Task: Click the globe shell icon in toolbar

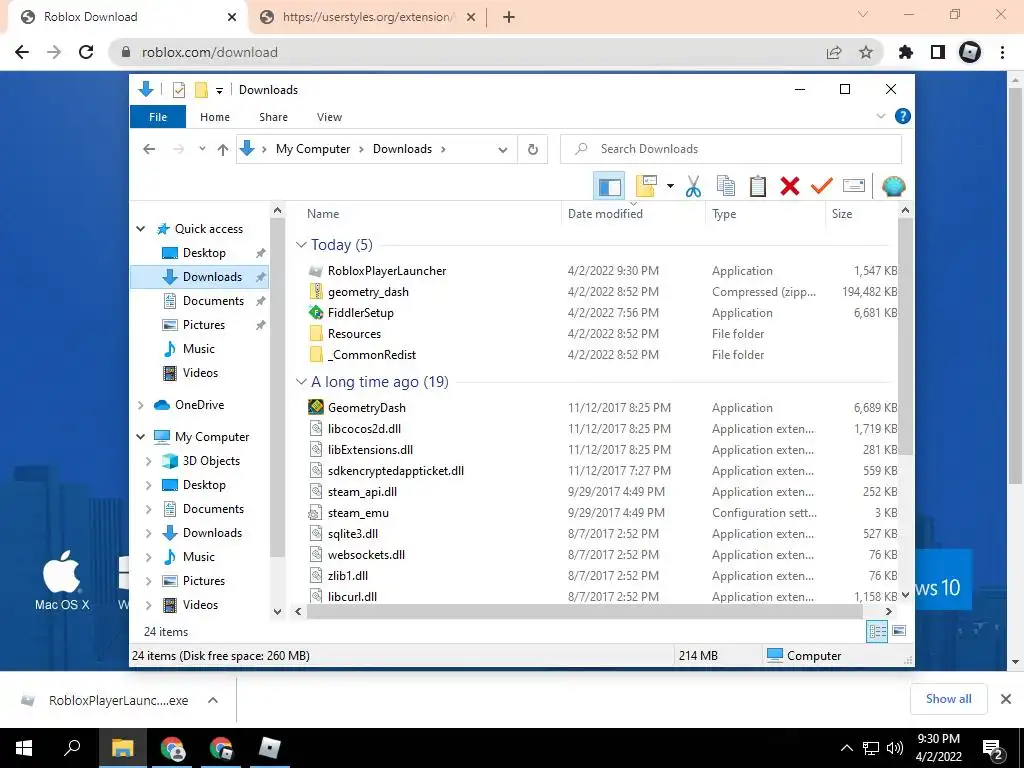Action: 893,187
